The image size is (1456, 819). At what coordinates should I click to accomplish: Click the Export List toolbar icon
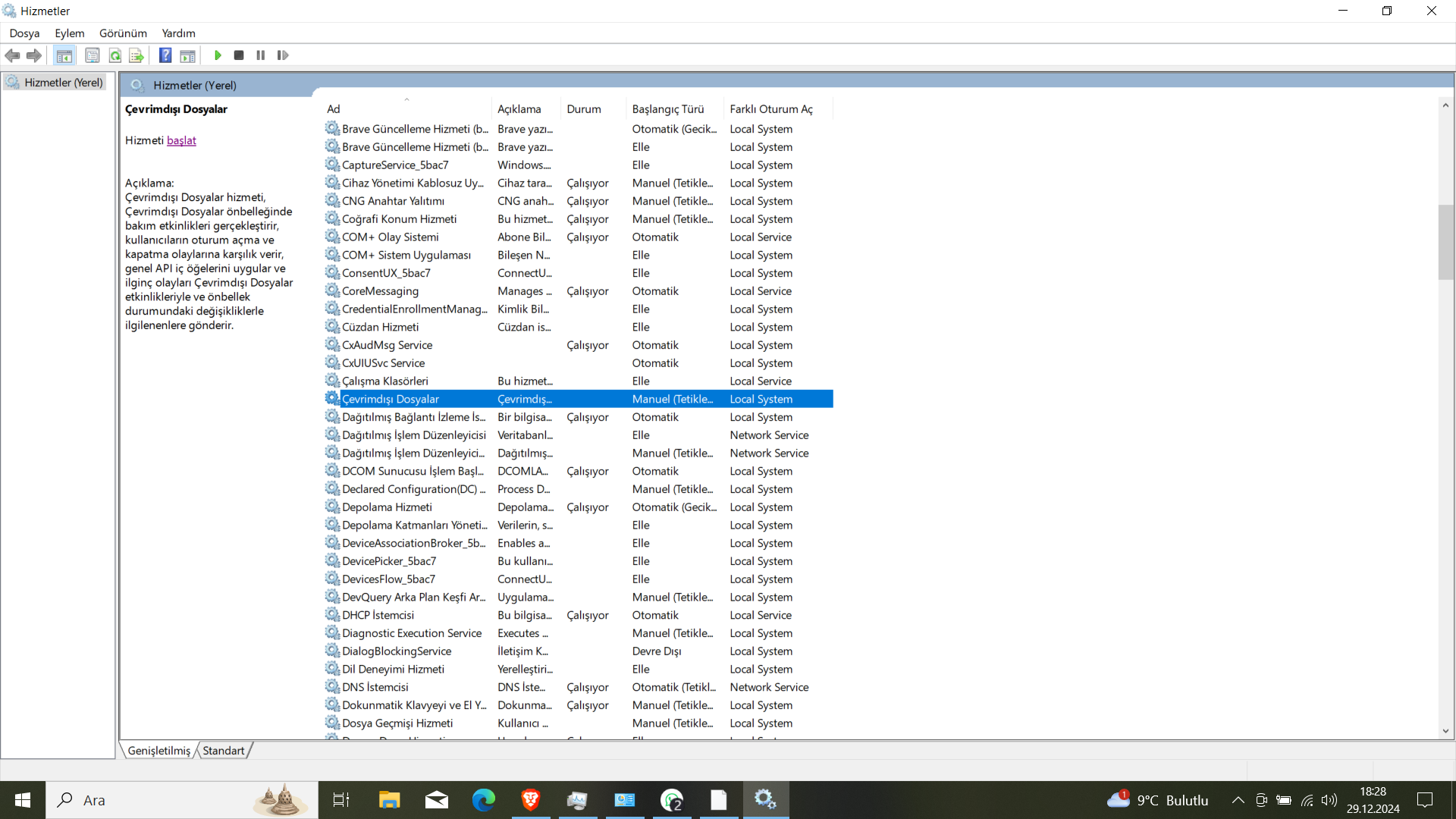[x=136, y=55]
